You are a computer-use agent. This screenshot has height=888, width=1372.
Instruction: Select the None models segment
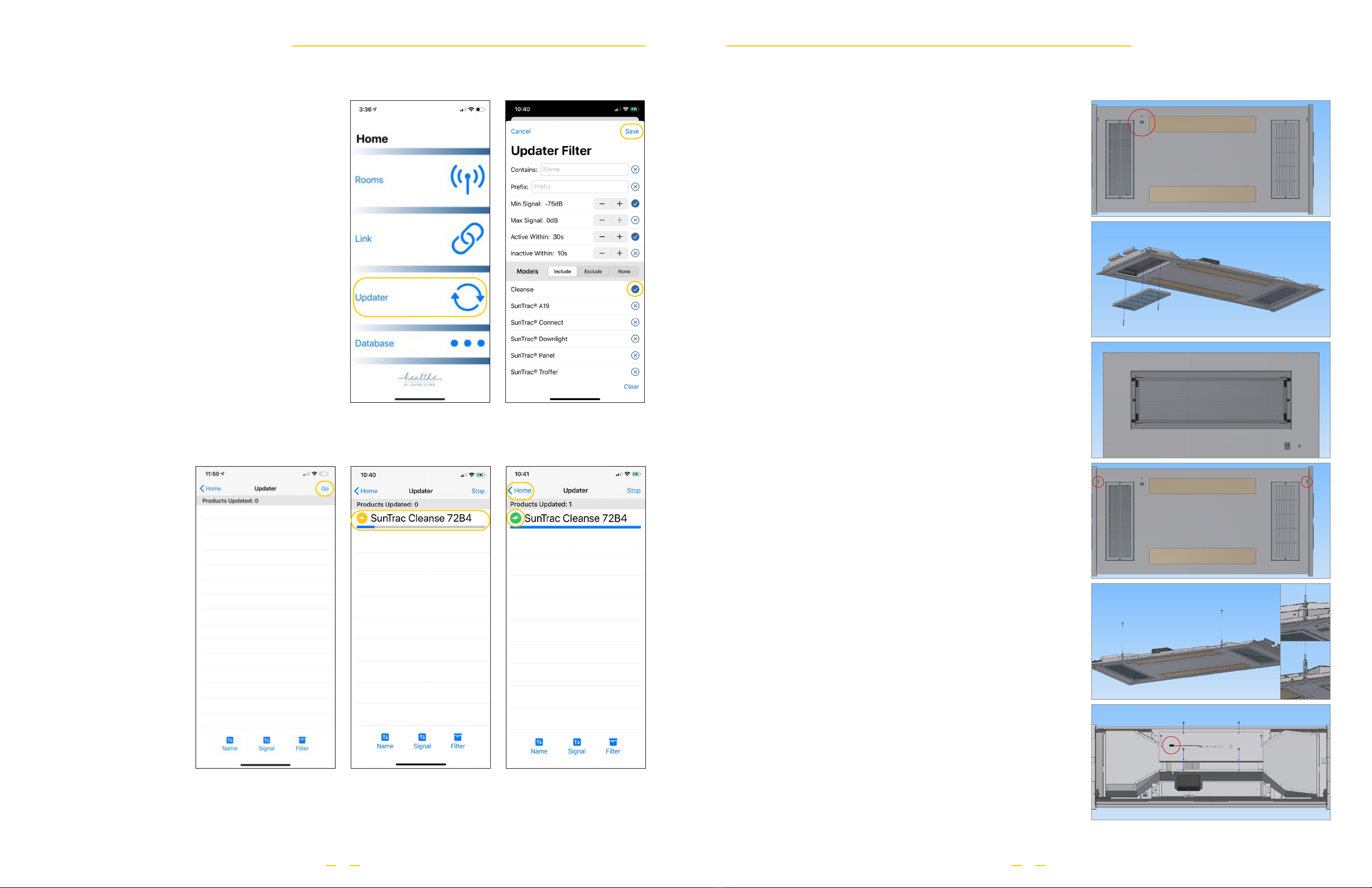[x=624, y=272]
